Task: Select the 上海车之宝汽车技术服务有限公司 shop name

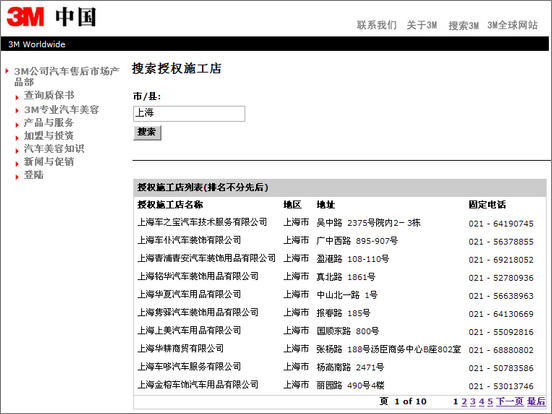Action: tap(202, 222)
